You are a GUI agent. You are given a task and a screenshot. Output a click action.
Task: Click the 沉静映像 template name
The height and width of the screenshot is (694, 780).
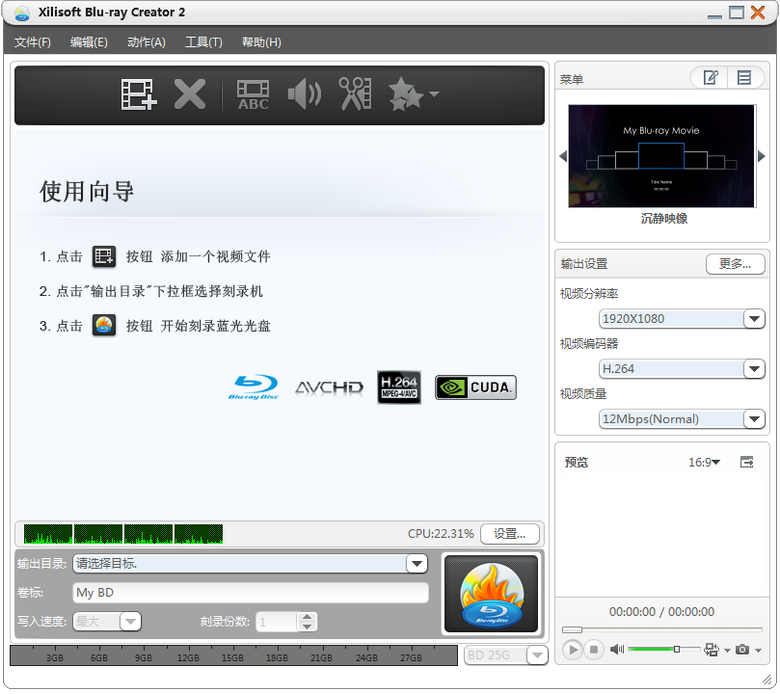click(664, 218)
